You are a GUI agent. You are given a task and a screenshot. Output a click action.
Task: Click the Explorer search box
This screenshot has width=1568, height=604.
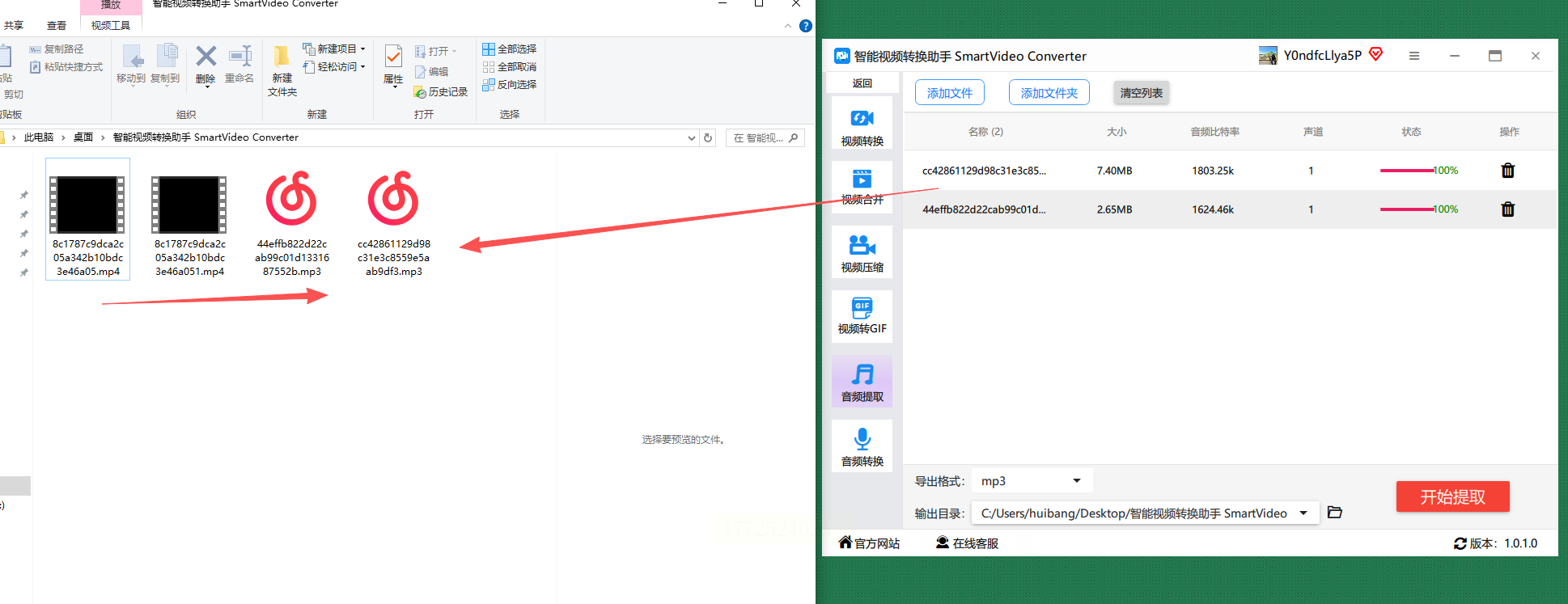765,137
